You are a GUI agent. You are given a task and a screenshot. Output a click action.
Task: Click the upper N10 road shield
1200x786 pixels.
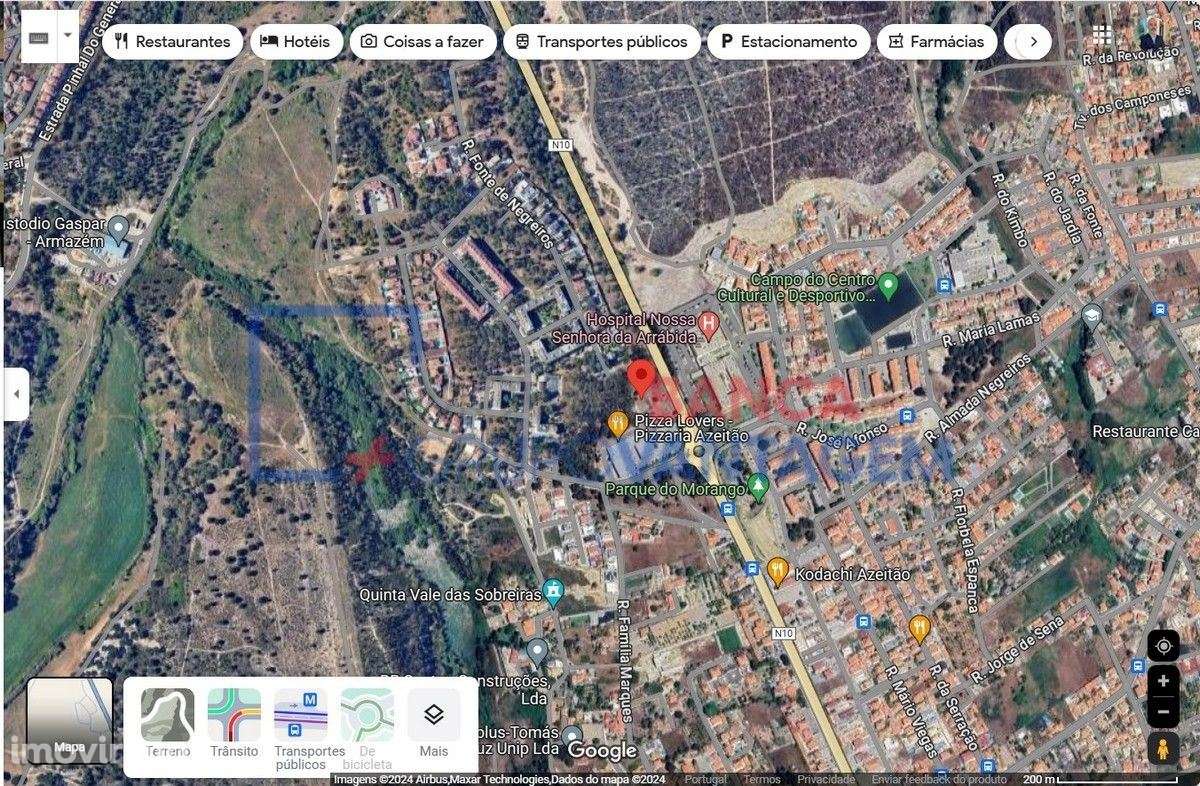click(x=559, y=144)
